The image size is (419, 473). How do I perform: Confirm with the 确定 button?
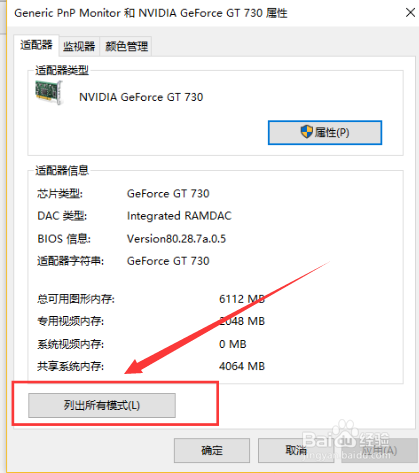[x=212, y=450]
